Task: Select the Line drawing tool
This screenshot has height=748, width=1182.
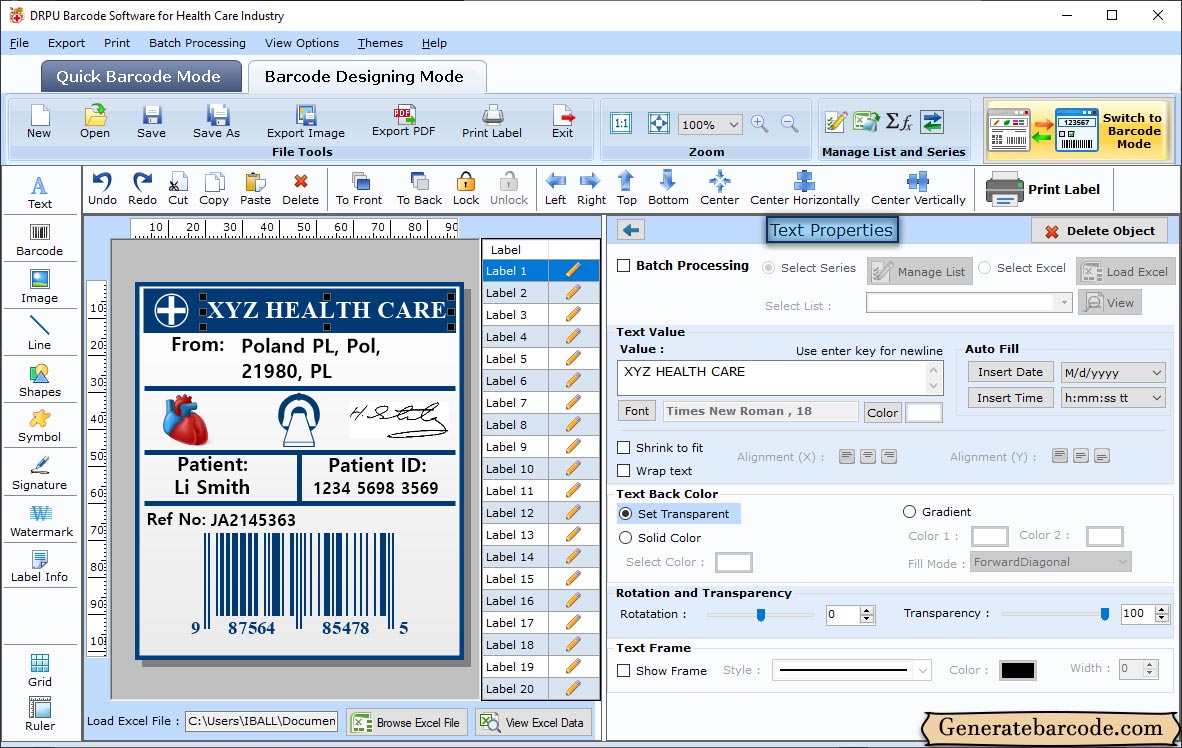Action: click(39, 333)
